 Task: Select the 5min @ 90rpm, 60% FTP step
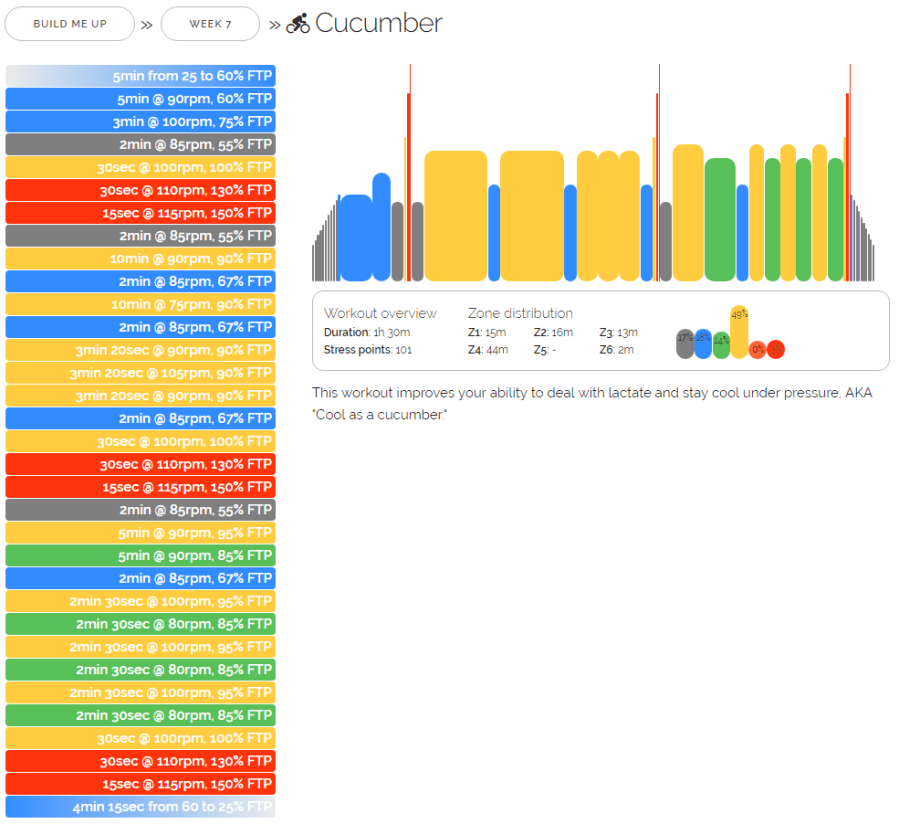point(140,99)
